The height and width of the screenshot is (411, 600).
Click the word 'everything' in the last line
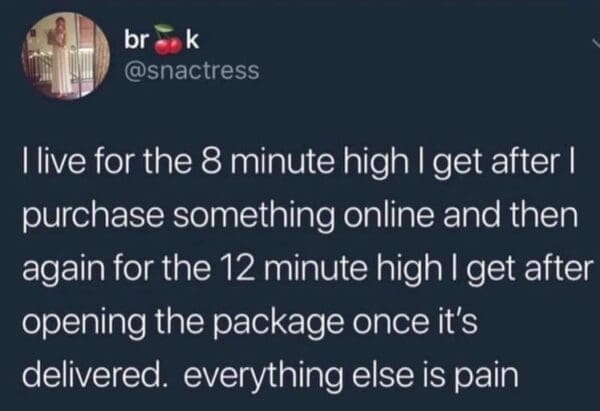263,375
